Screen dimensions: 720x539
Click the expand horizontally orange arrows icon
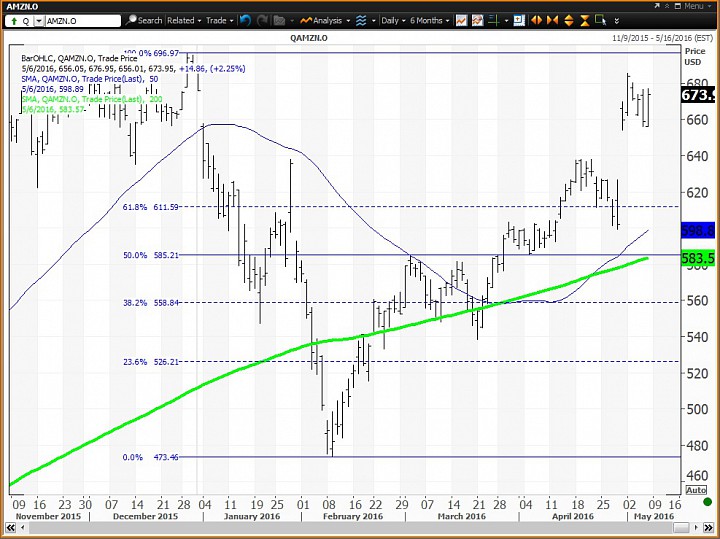pyautogui.click(x=536, y=21)
